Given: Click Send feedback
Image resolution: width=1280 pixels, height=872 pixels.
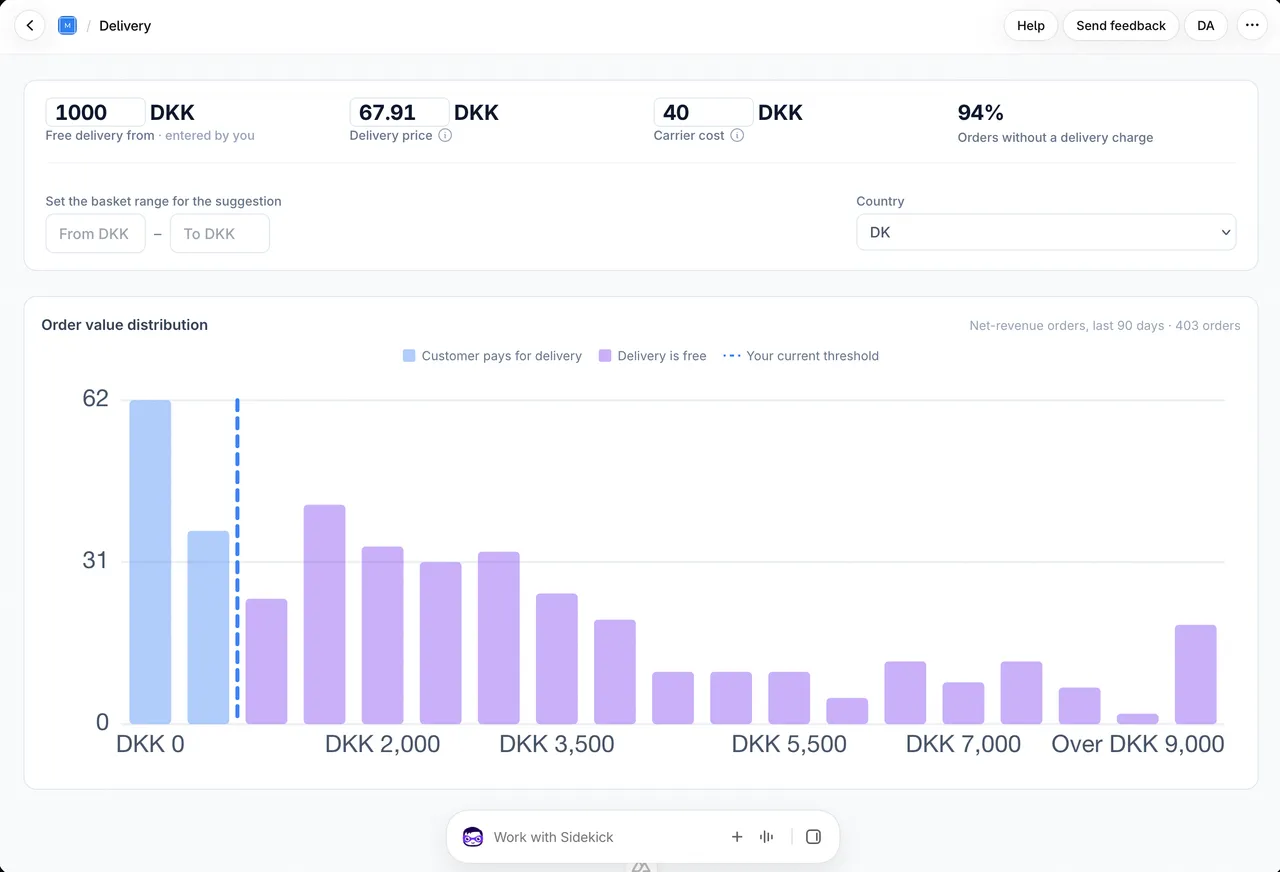Looking at the screenshot, I should pyautogui.click(x=1121, y=26).
